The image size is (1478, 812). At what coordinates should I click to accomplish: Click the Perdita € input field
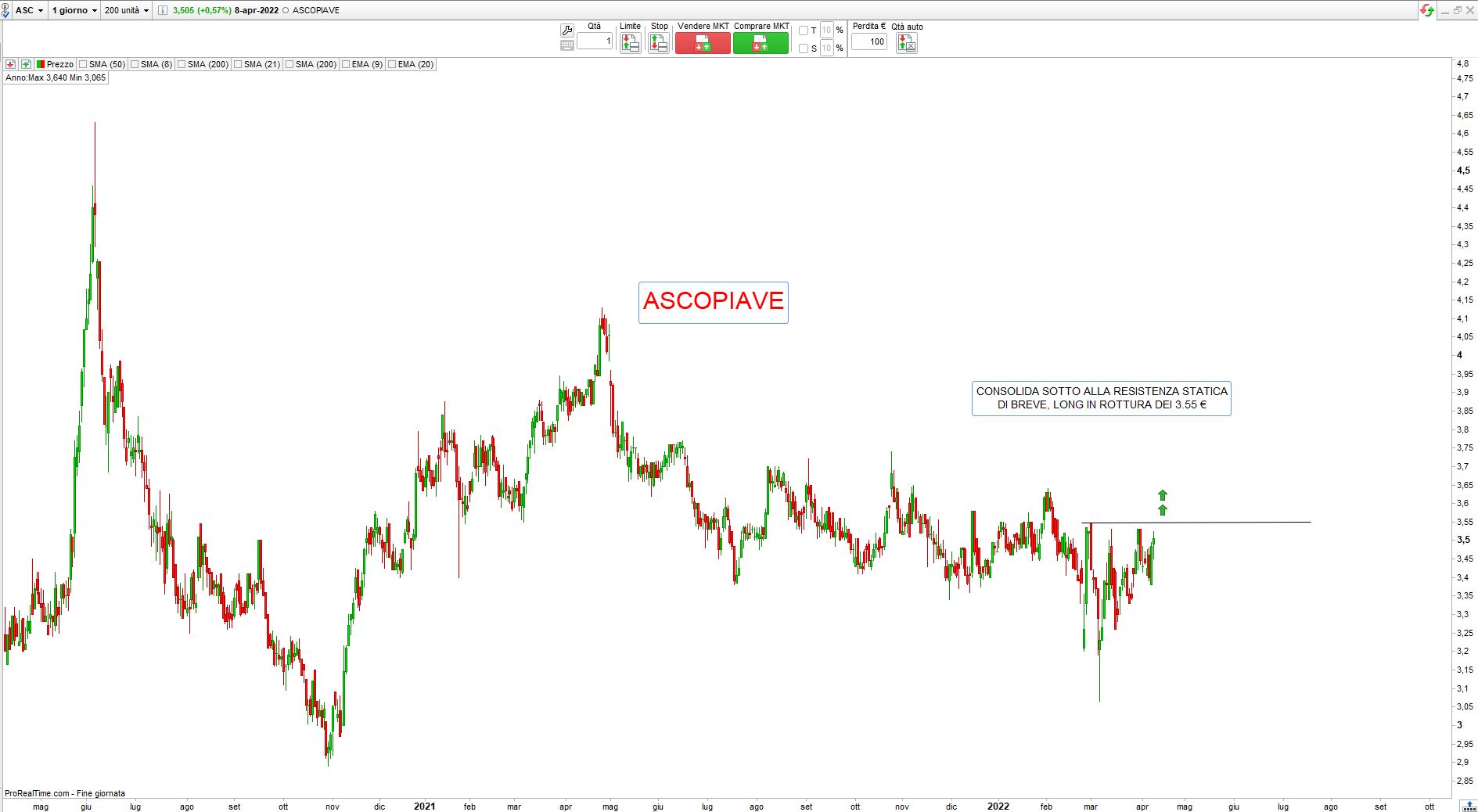869,41
